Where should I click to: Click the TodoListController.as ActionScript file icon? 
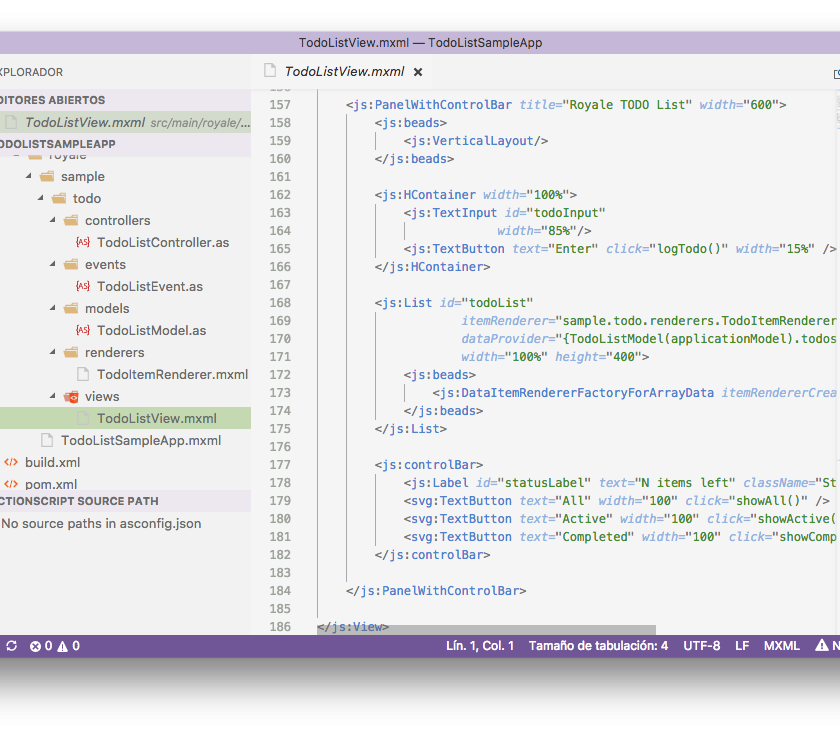pyautogui.click(x=83, y=242)
